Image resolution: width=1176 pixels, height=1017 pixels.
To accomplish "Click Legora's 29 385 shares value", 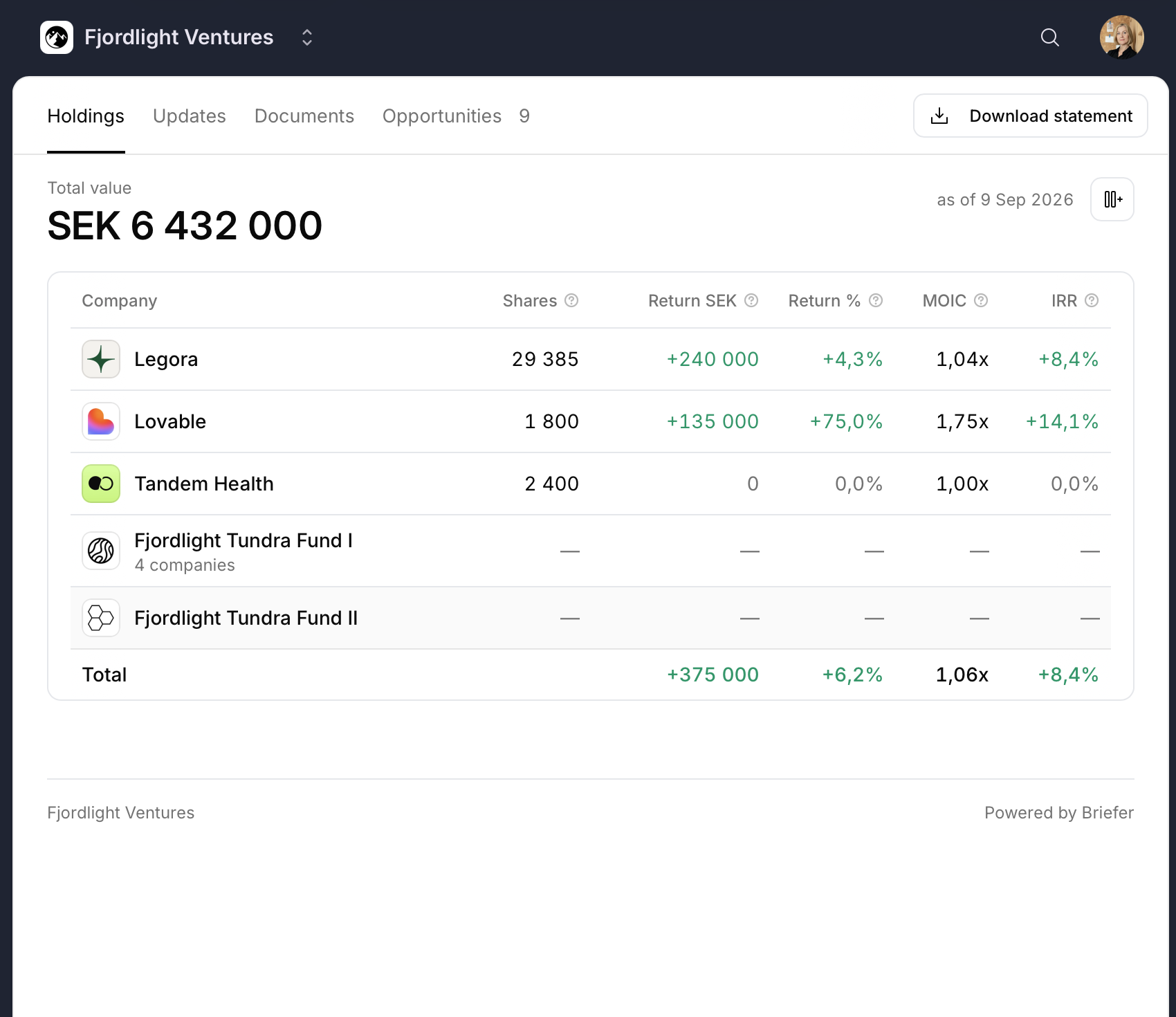I will (545, 359).
